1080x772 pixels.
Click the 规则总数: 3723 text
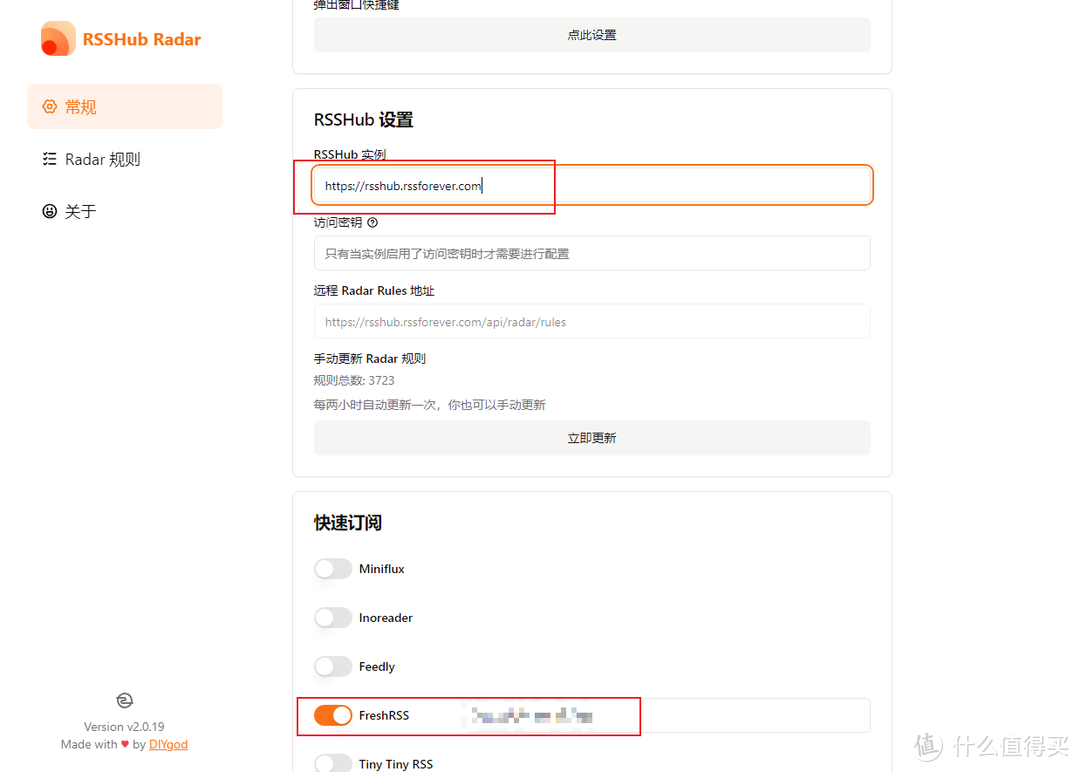pyautogui.click(x=354, y=380)
